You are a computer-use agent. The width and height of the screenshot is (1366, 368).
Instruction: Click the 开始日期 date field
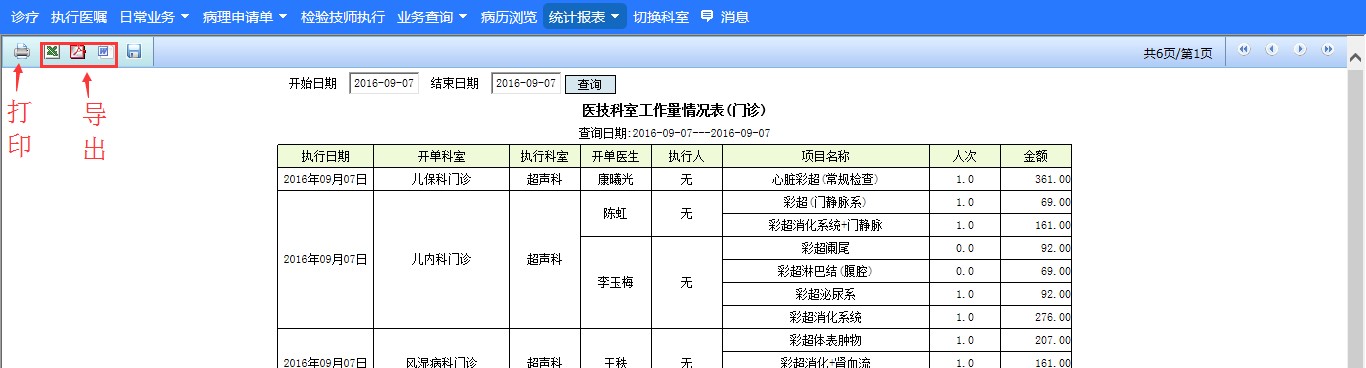tap(384, 84)
